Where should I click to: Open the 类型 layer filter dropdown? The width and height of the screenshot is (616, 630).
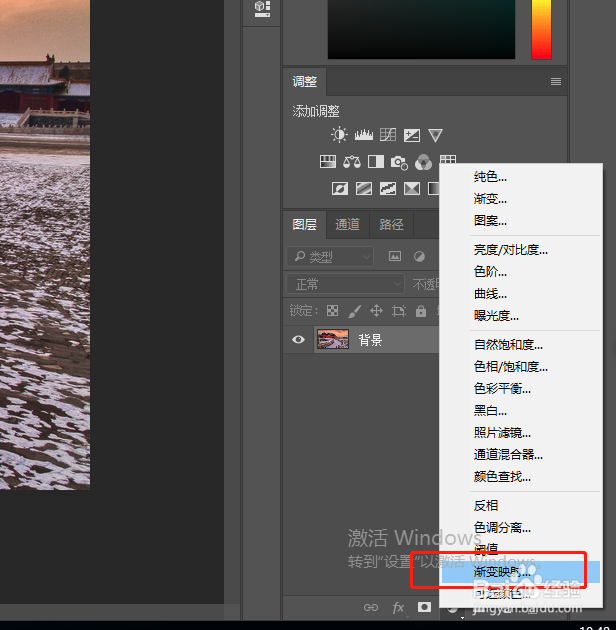330,256
